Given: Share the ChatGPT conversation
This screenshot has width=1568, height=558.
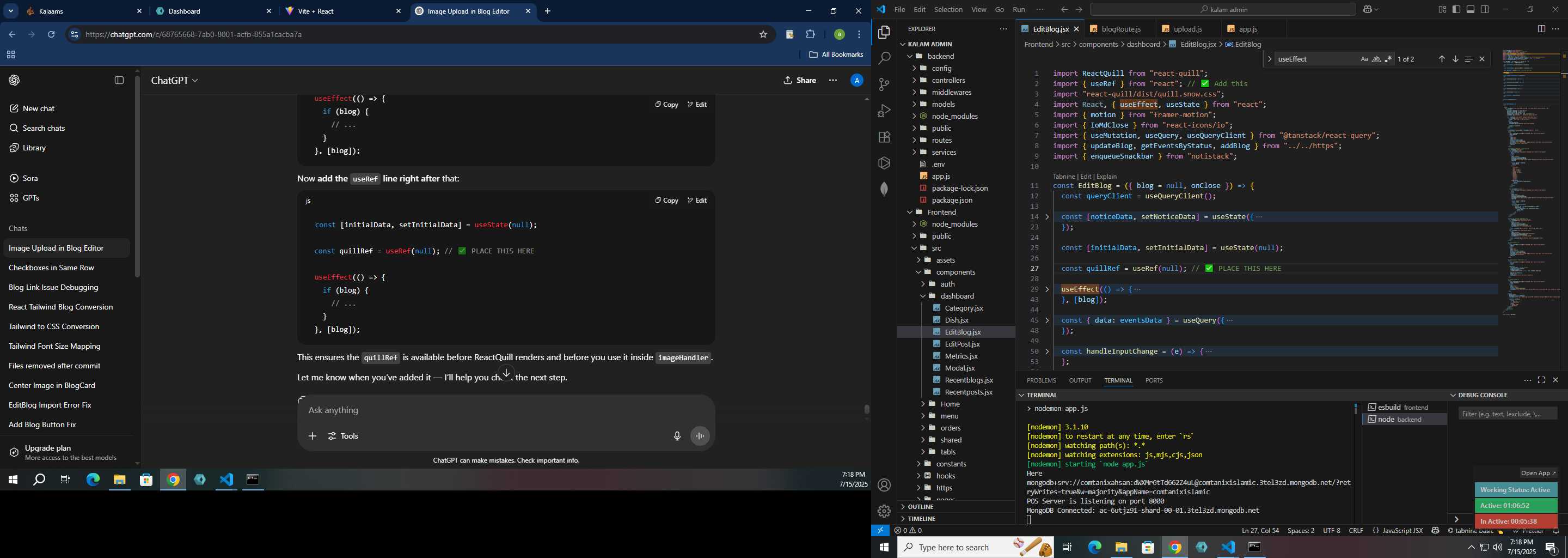Looking at the screenshot, I should [800, 81].
